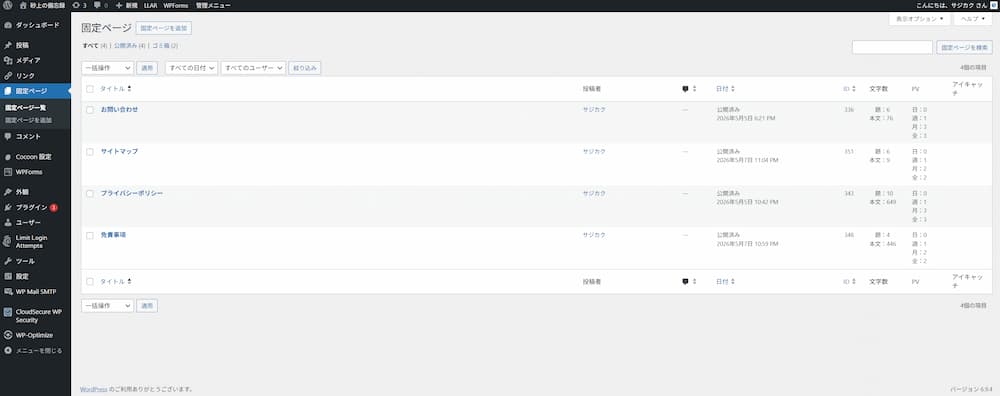Image resolution: width=1000 pixels, height=396 pixels.
Task: Open the すべてのユーザー filter dropdown
Action: (x=253, y=68)
